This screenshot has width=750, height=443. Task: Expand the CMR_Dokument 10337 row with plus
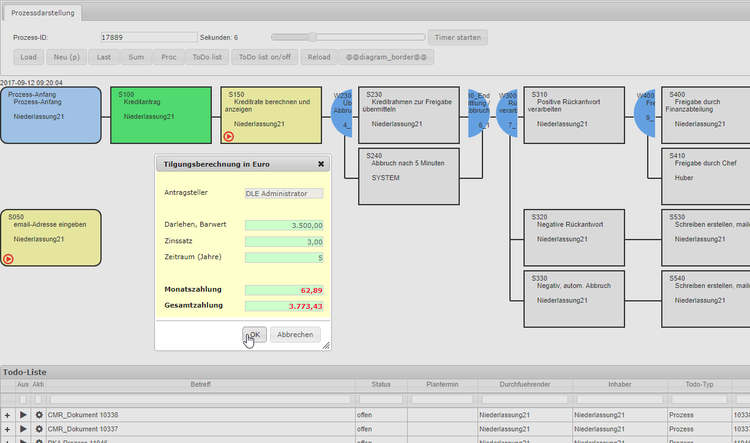tap(8, 428)
